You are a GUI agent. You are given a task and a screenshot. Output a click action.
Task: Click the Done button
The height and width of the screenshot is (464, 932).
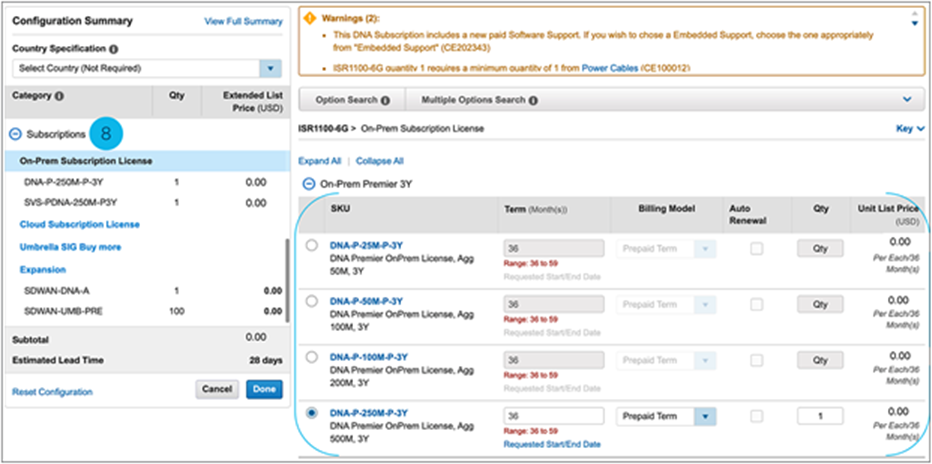(265, 389)
